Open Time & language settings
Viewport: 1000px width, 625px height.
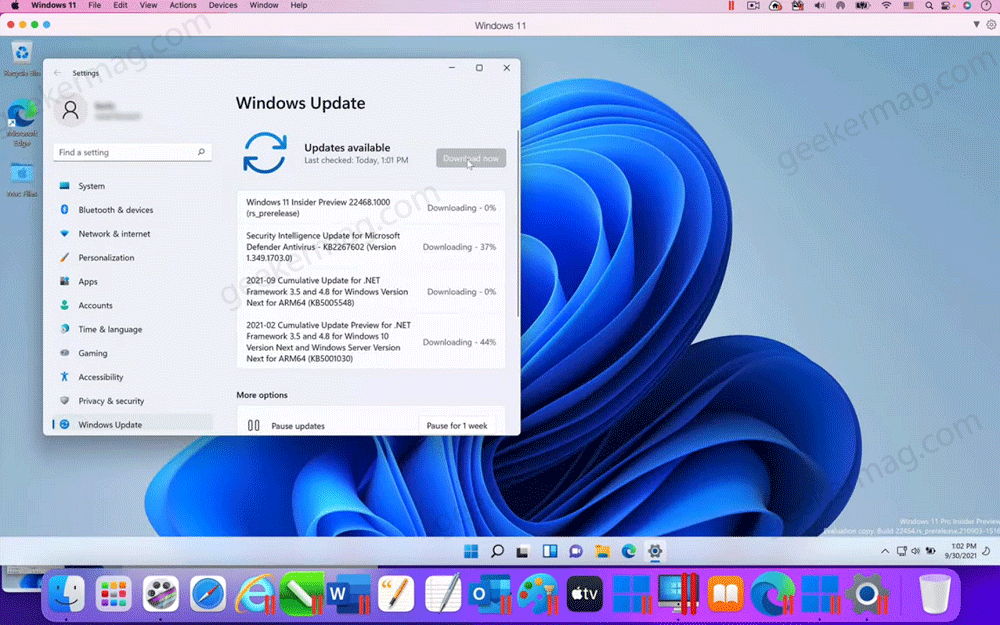133,329
